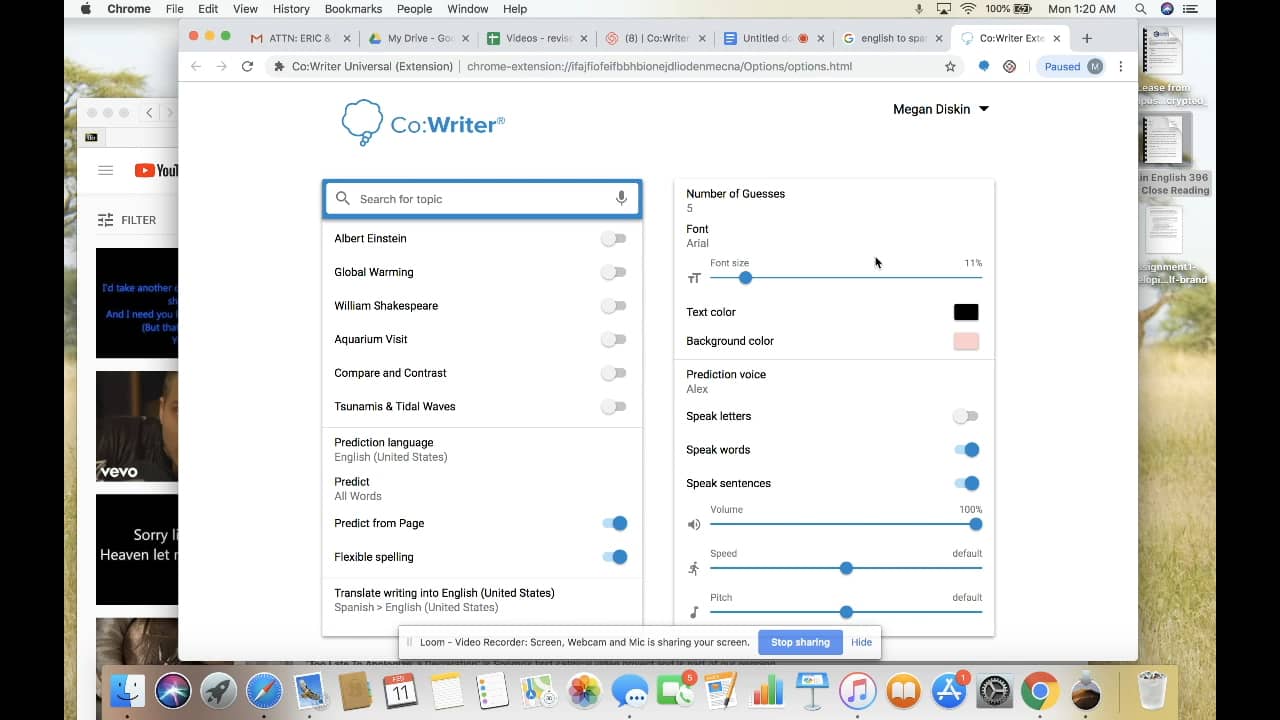Bookmark this page with the star icon

[950, 66]
